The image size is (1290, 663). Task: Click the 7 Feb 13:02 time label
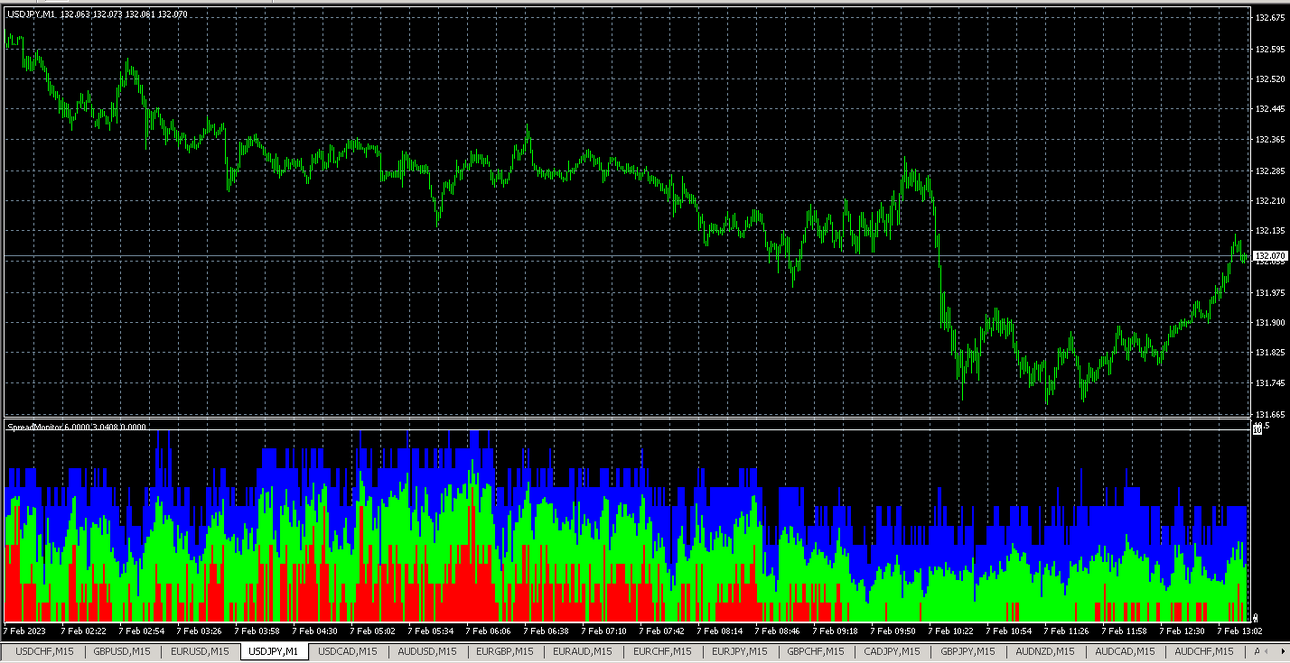pos(1241,631)
